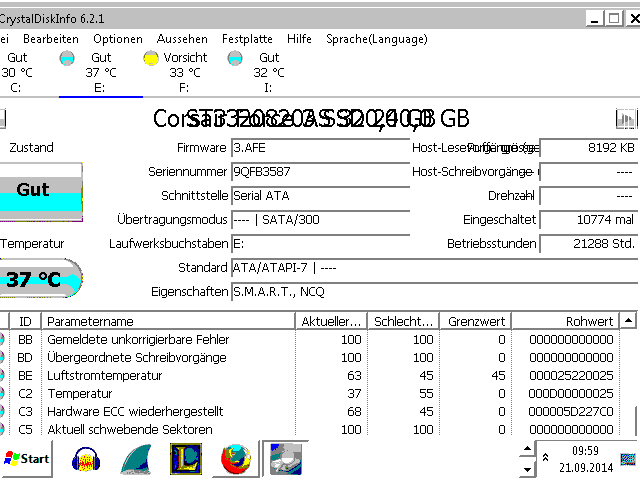Launch Firefox from the taskbar
The width and height of the screenshot is (640, 480).
[x=236, y=459]
